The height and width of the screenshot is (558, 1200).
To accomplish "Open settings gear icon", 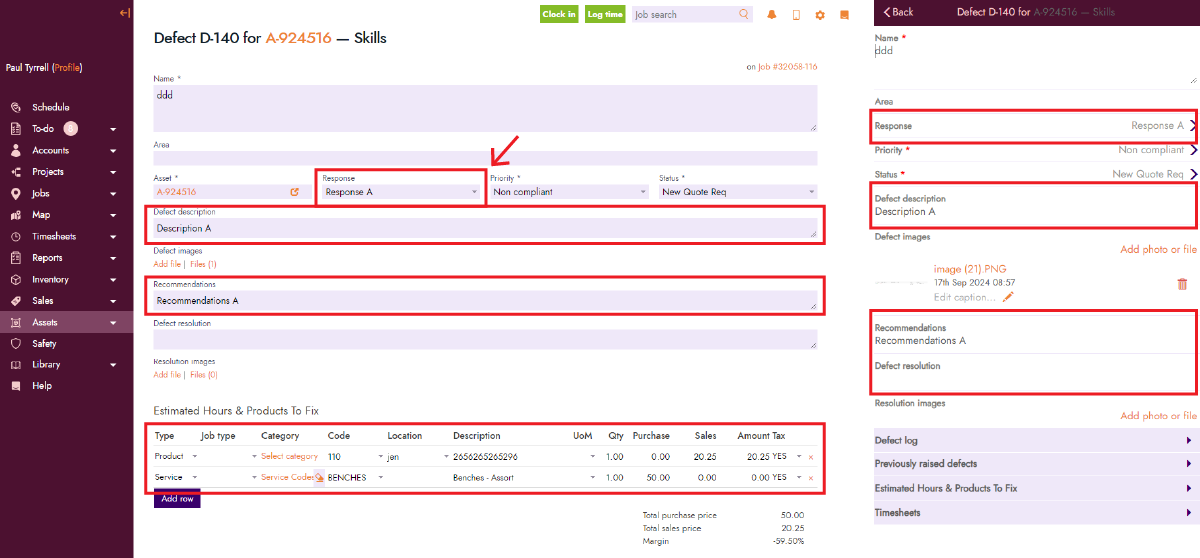I will click(820, 15).
